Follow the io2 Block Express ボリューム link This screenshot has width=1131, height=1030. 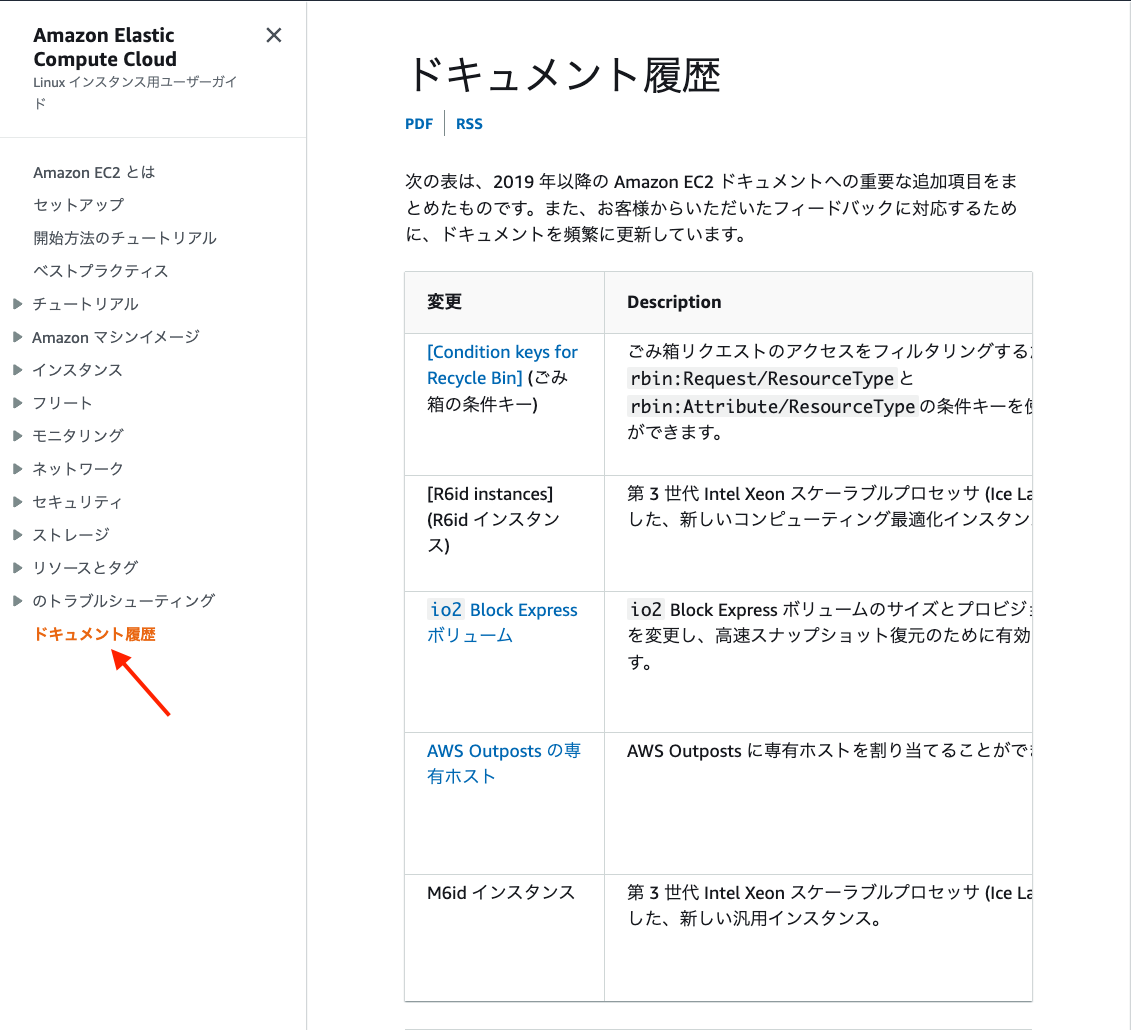click(x=502, y=622)
